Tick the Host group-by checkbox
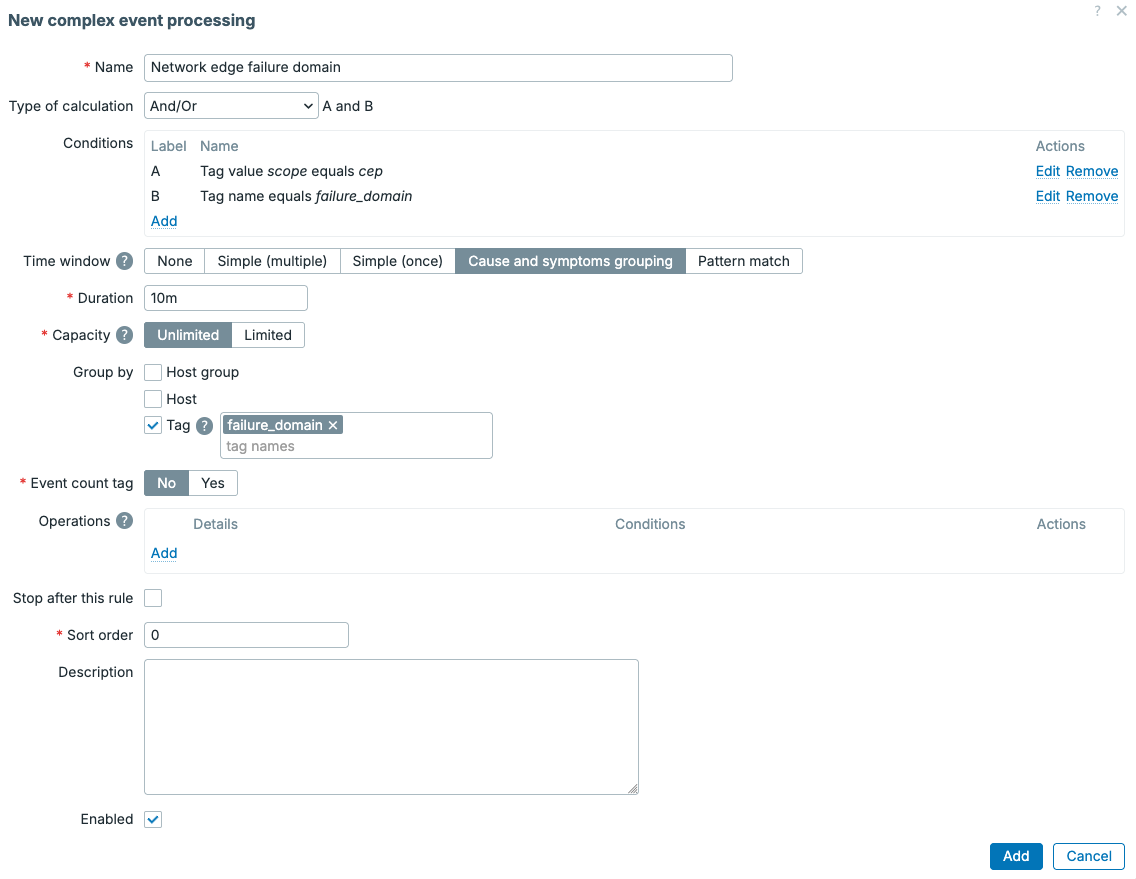The height and width of the screenshot is (879, 1136). (153, 399)
